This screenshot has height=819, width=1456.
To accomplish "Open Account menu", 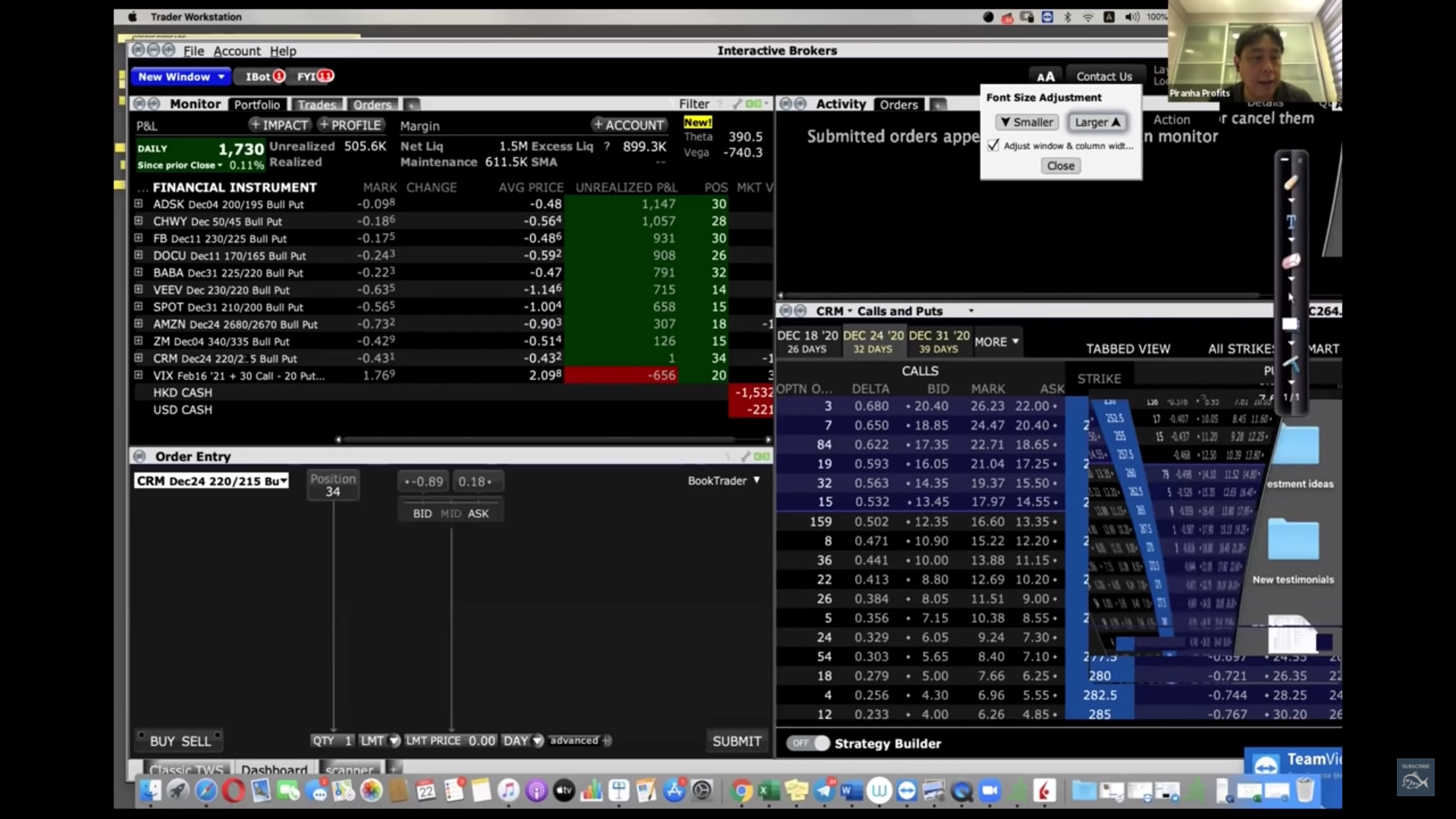I will pos(237,51).
